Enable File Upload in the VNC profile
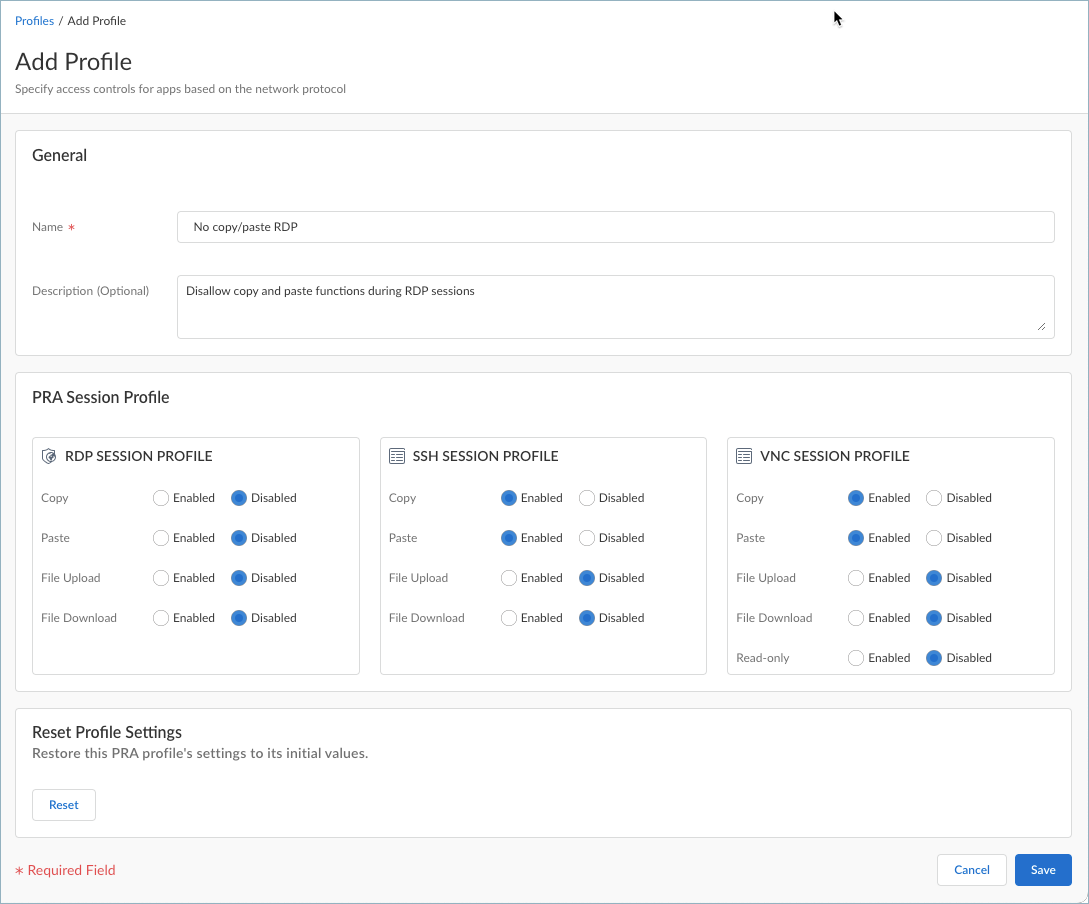The width and height of the screenshot is (1089, 904). pyautogui.click(x=855, y=577)
